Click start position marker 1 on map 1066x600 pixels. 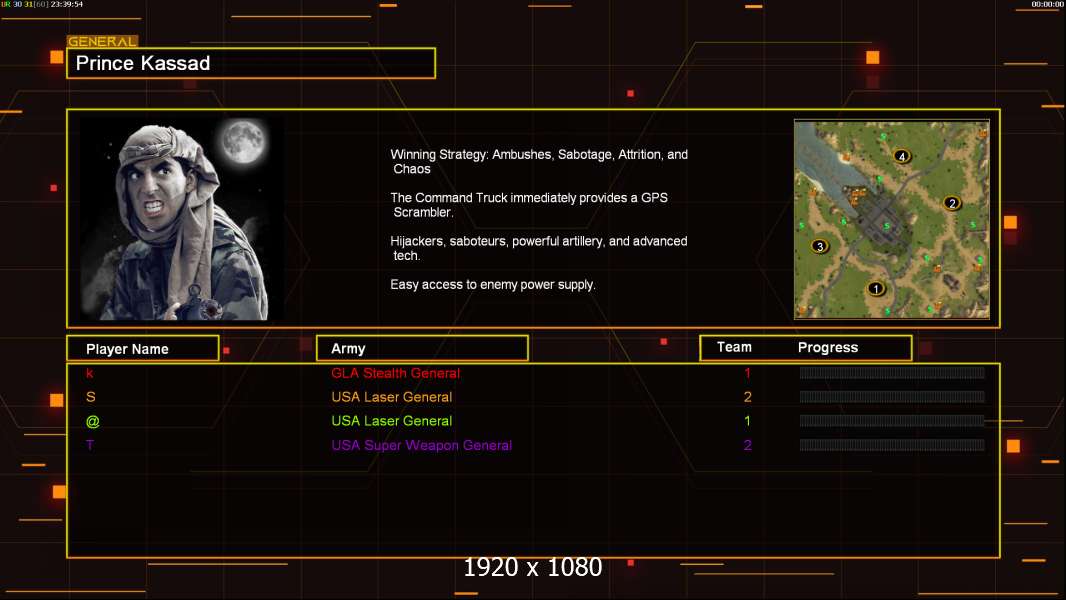[876, 289]
